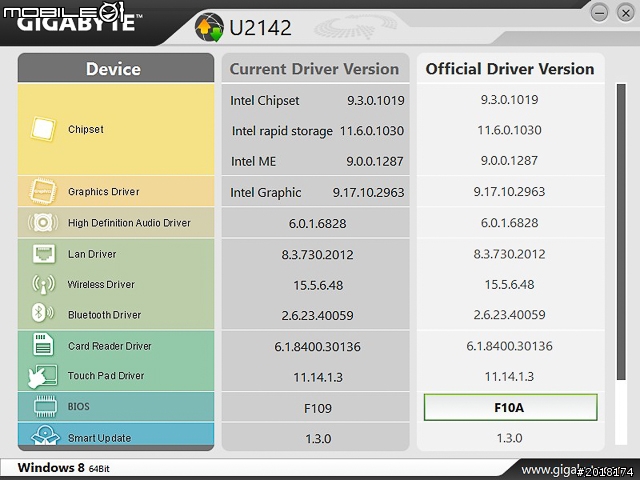
Task: Click current card reader version 6.1.8400.30136
Action: click(x=317, y=347)
